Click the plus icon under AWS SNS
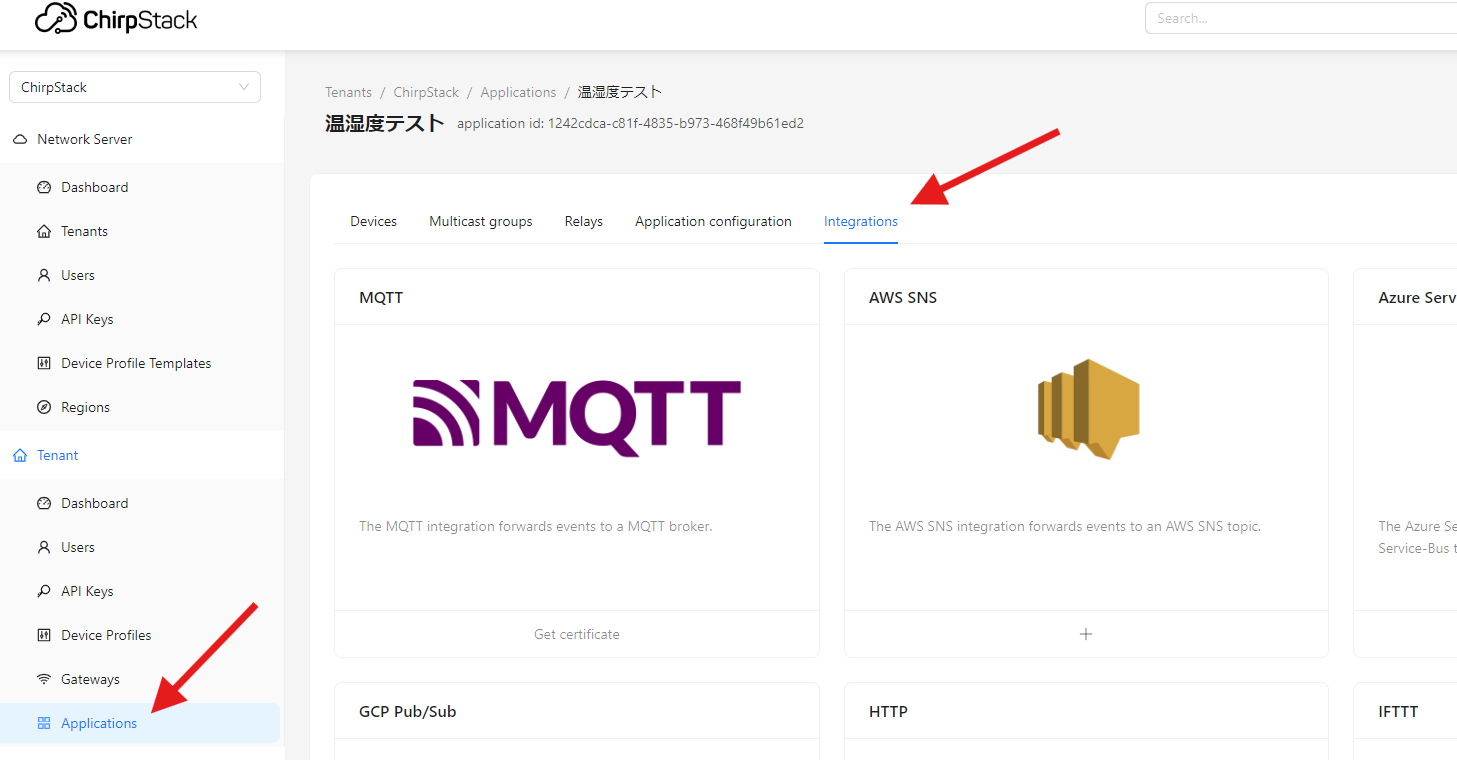The width and height of the screenshot is (1457, 760). pos(1086,634)
